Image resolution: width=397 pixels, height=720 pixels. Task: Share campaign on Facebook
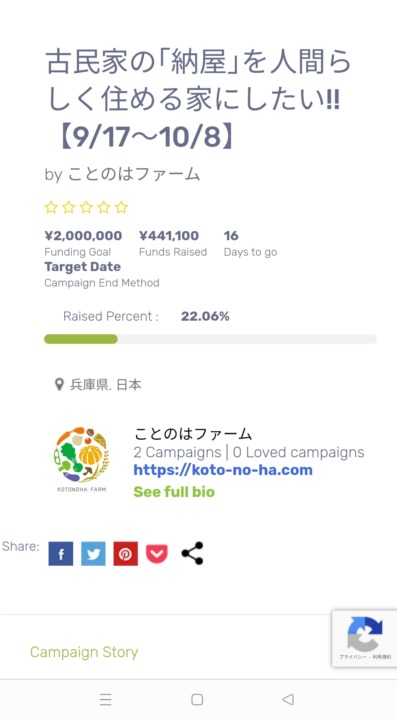[x=61, y=553]
